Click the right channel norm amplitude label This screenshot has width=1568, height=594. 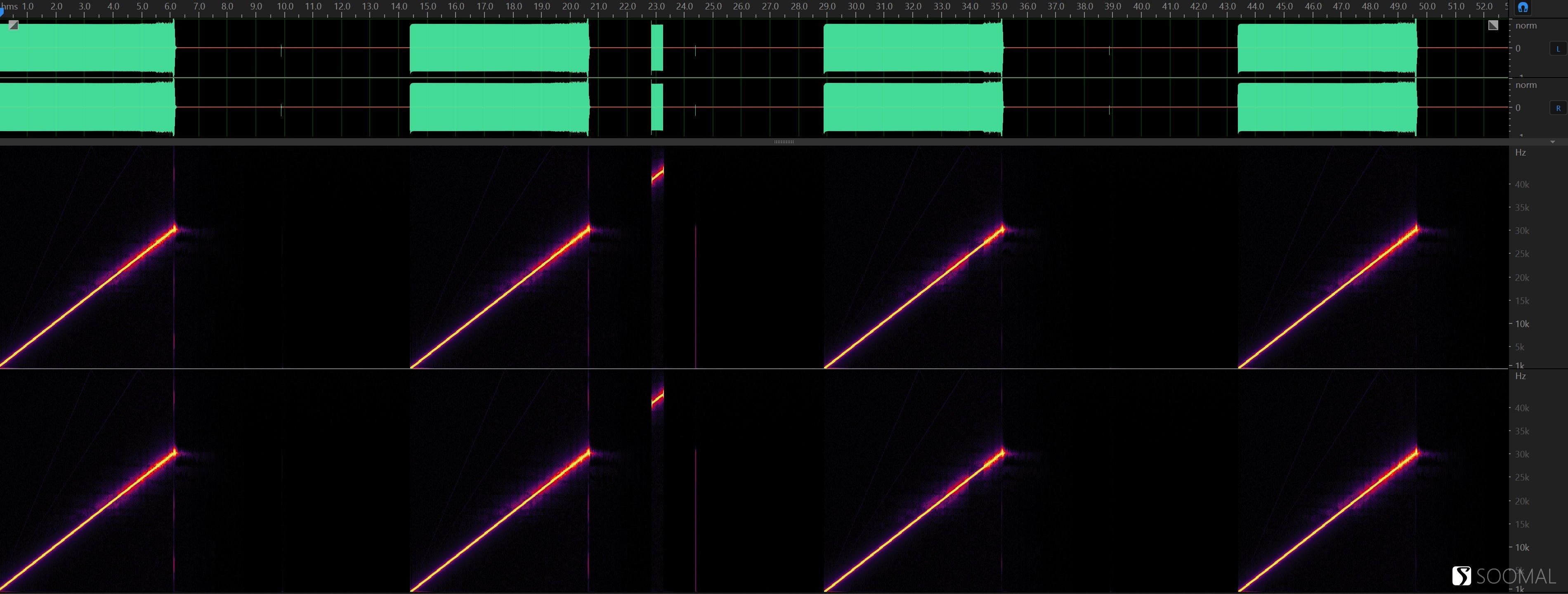(1526, 85)
